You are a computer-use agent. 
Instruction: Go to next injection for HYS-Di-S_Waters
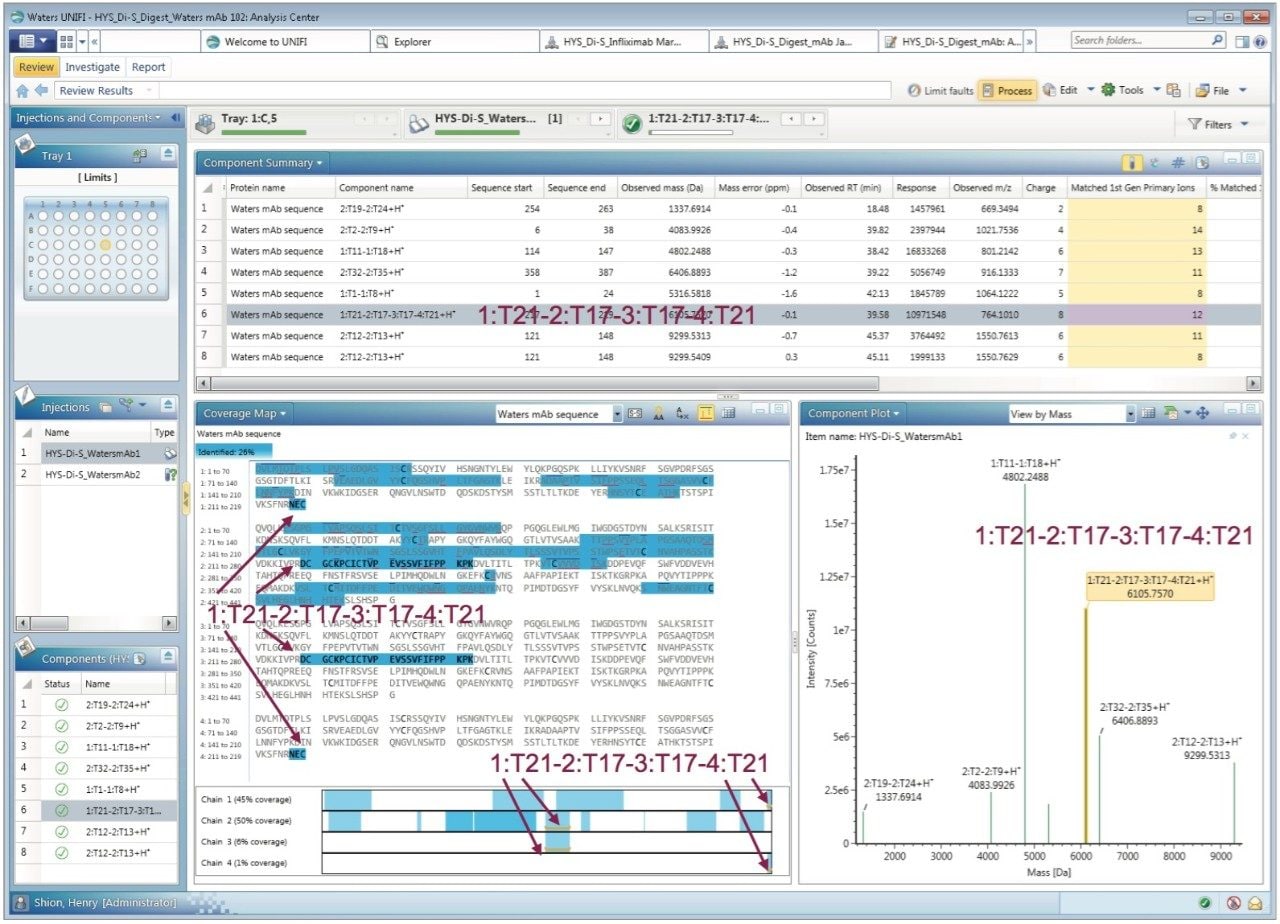click(x=600, y=119)
